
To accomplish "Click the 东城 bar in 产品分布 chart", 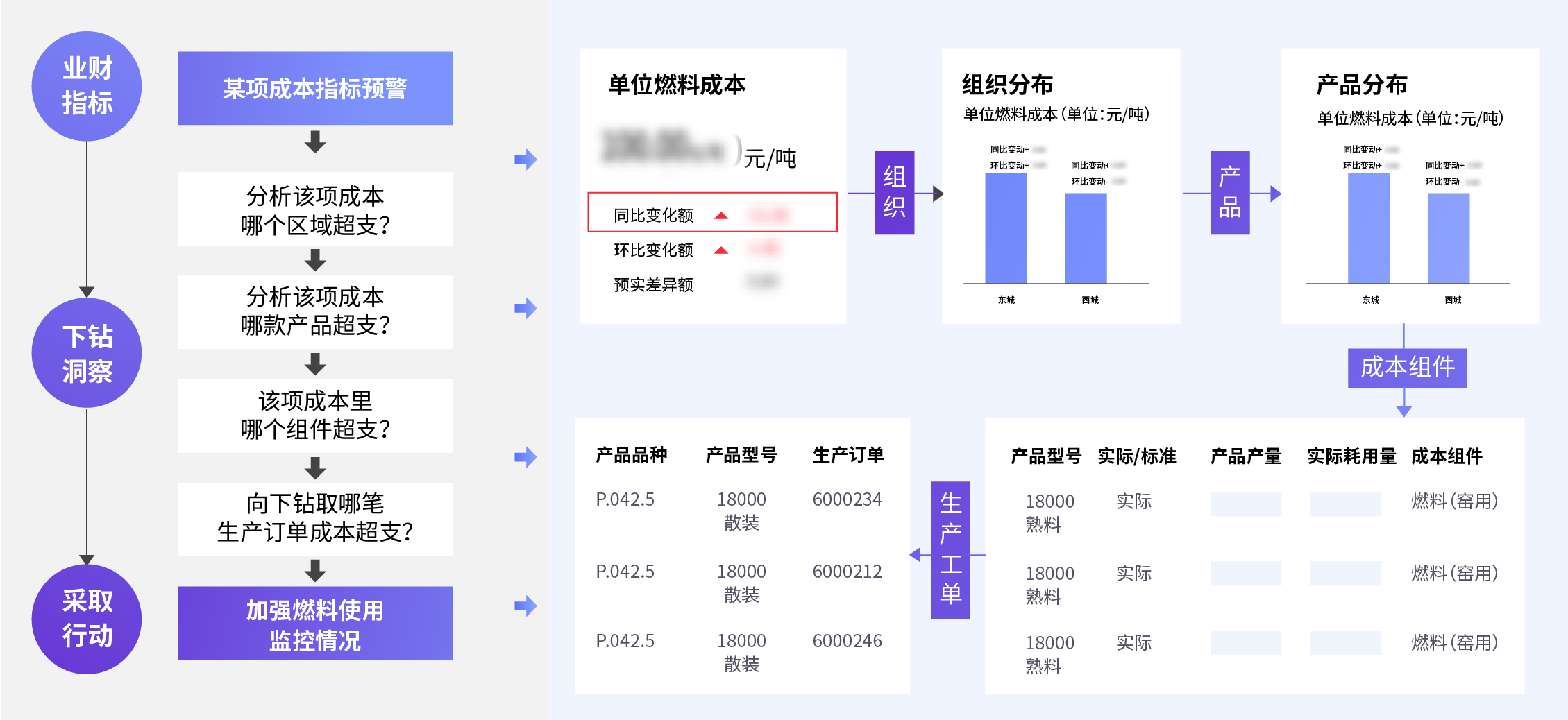I will 1369,228.
